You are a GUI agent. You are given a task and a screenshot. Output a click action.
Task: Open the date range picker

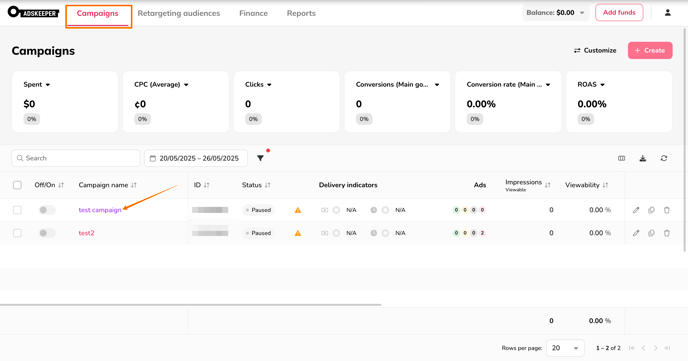pos(196,158)
